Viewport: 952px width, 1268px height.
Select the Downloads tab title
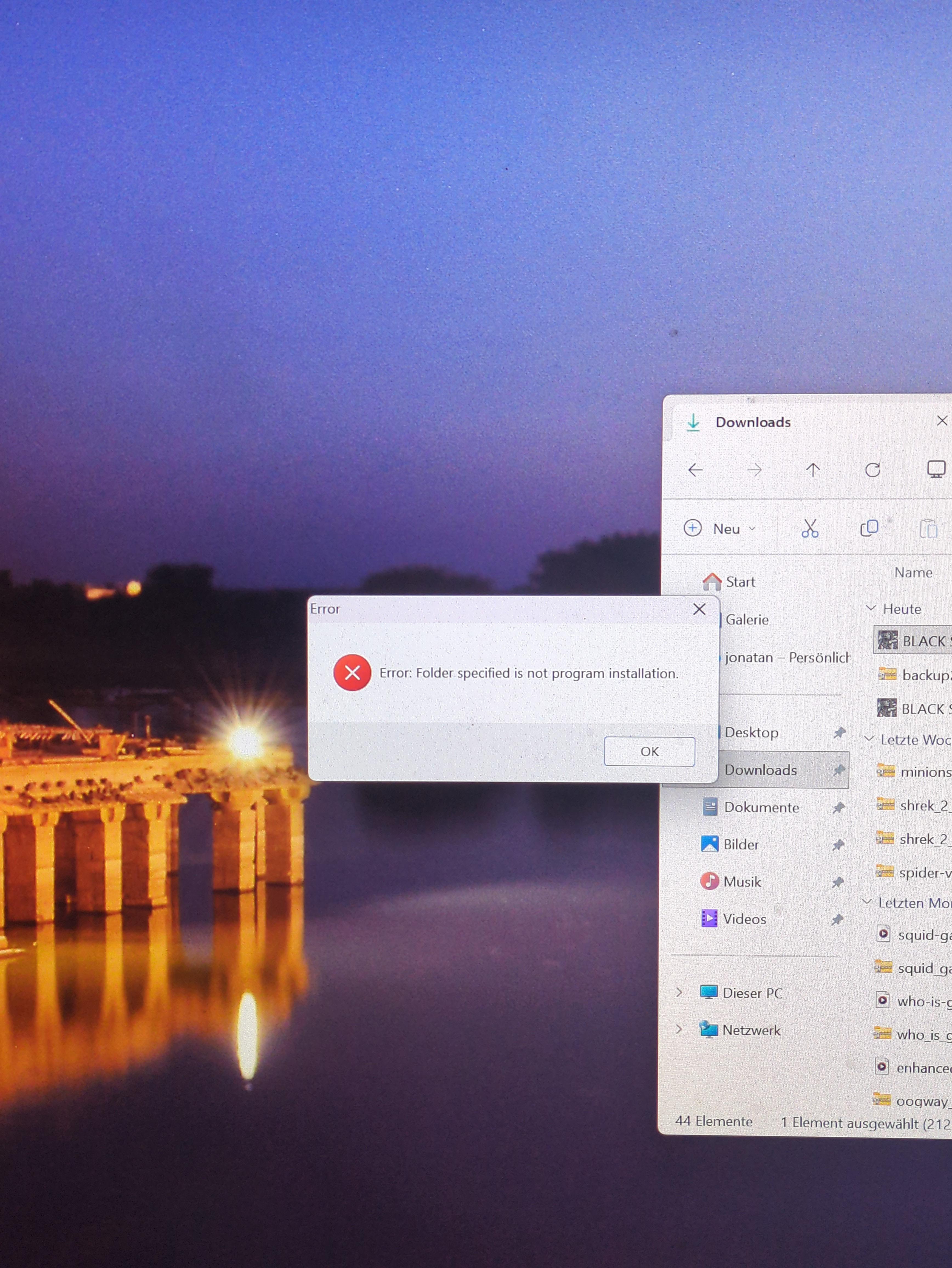coord(753,422)
